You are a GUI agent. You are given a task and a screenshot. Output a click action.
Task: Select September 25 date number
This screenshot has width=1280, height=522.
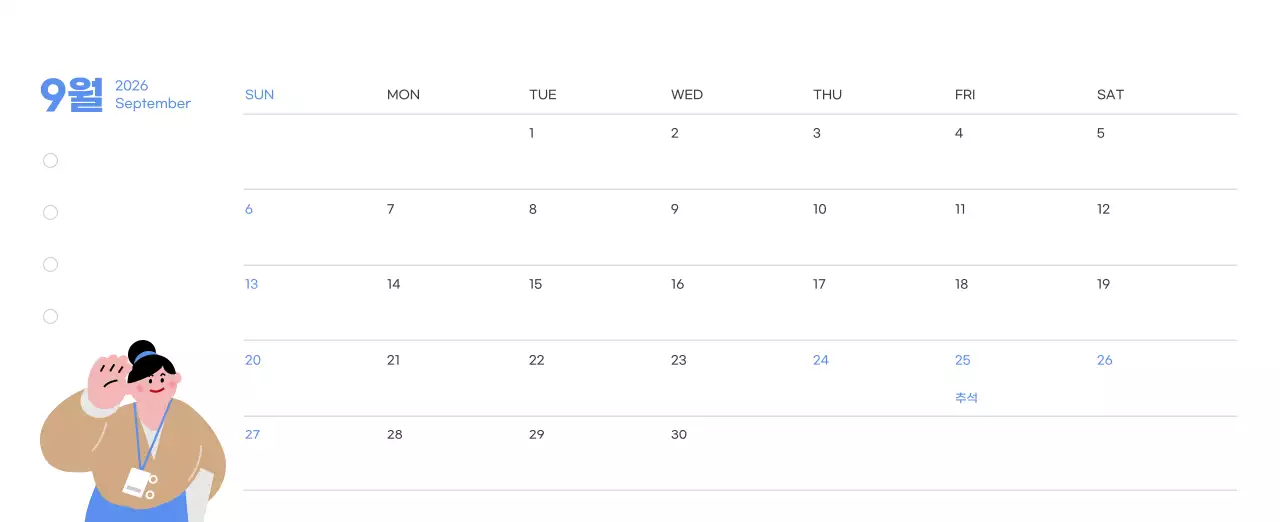tap(963, 361)
